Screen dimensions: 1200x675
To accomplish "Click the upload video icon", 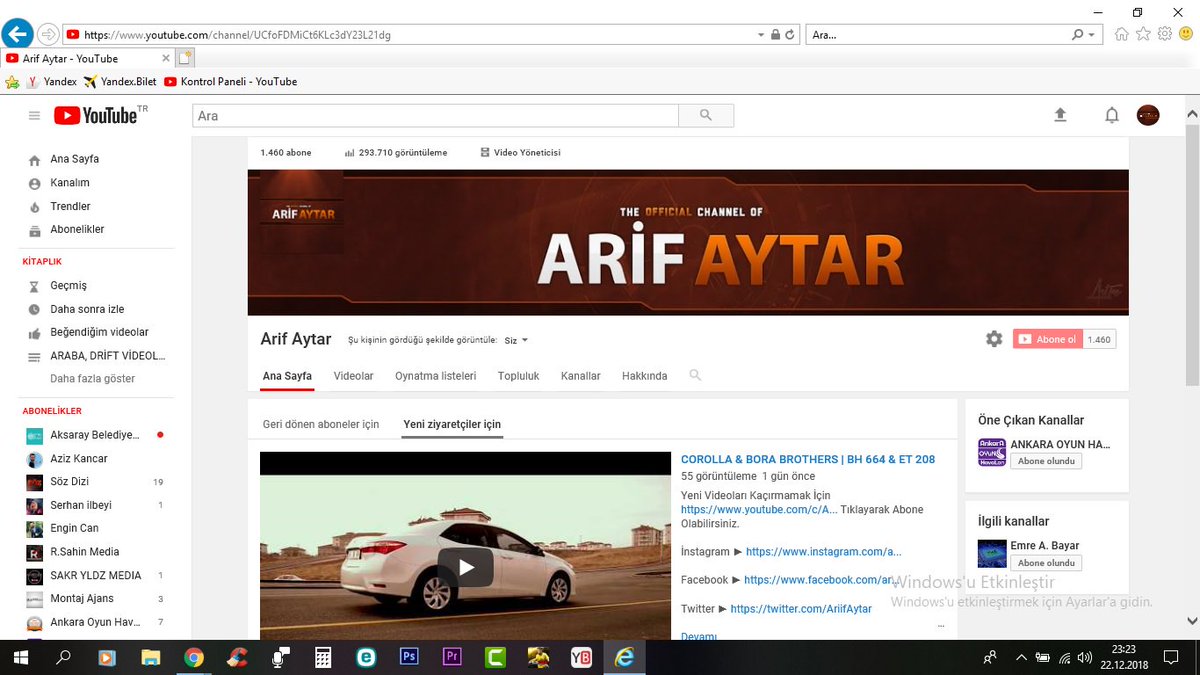I will point(1061,115).
